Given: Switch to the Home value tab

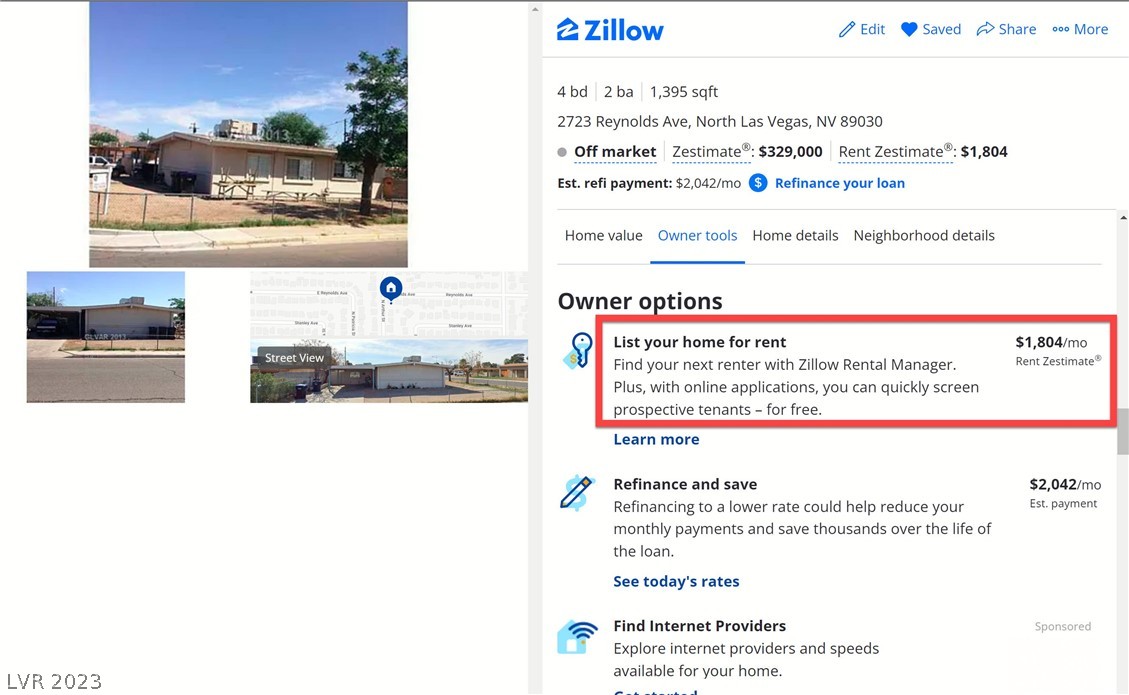Looking at the screenshot, I should click(x=603, y=236).
